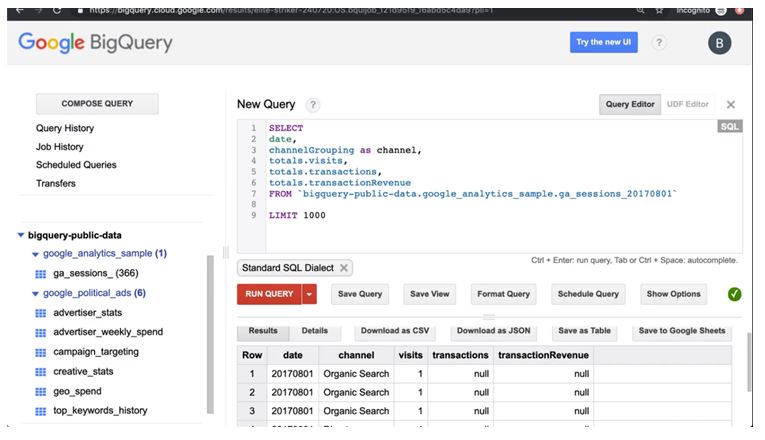Collapse the bigquery-public-data project
This screenshot has width=765, height=440.
pos(21,236)
